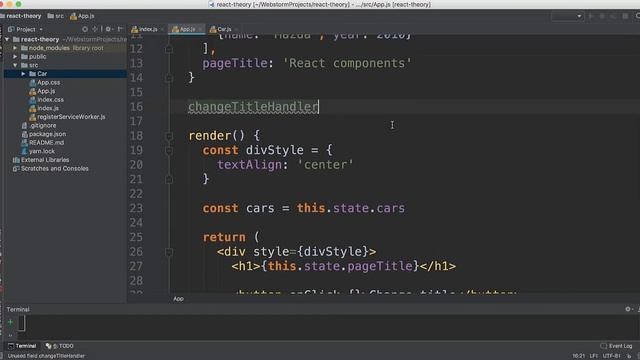Click LF line separator in status bar
This screenshot has width=640, height=360.
[593, 356]
